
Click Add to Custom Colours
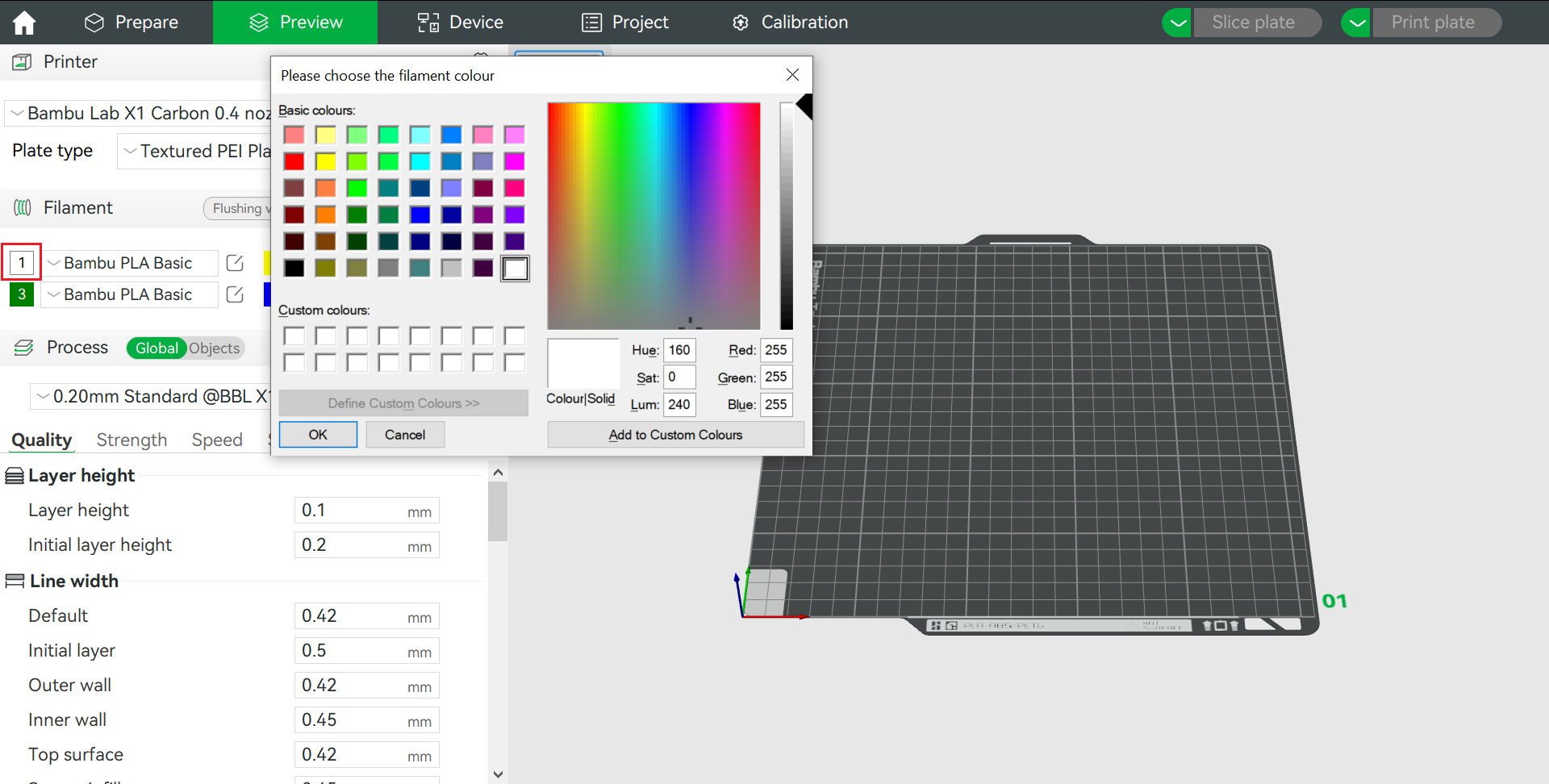point(676,435)
